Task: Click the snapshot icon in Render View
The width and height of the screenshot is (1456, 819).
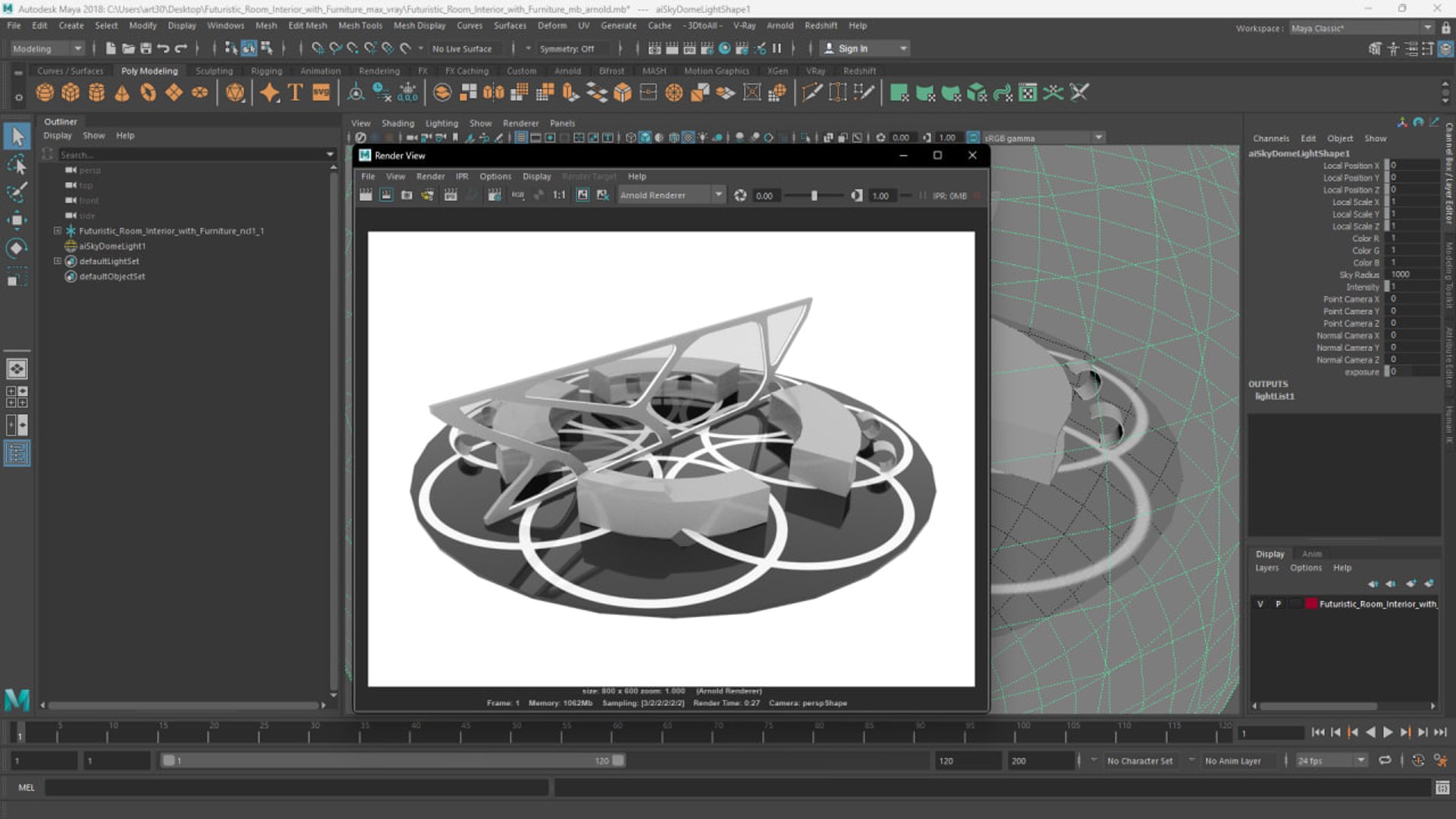Action: [406, 196]
